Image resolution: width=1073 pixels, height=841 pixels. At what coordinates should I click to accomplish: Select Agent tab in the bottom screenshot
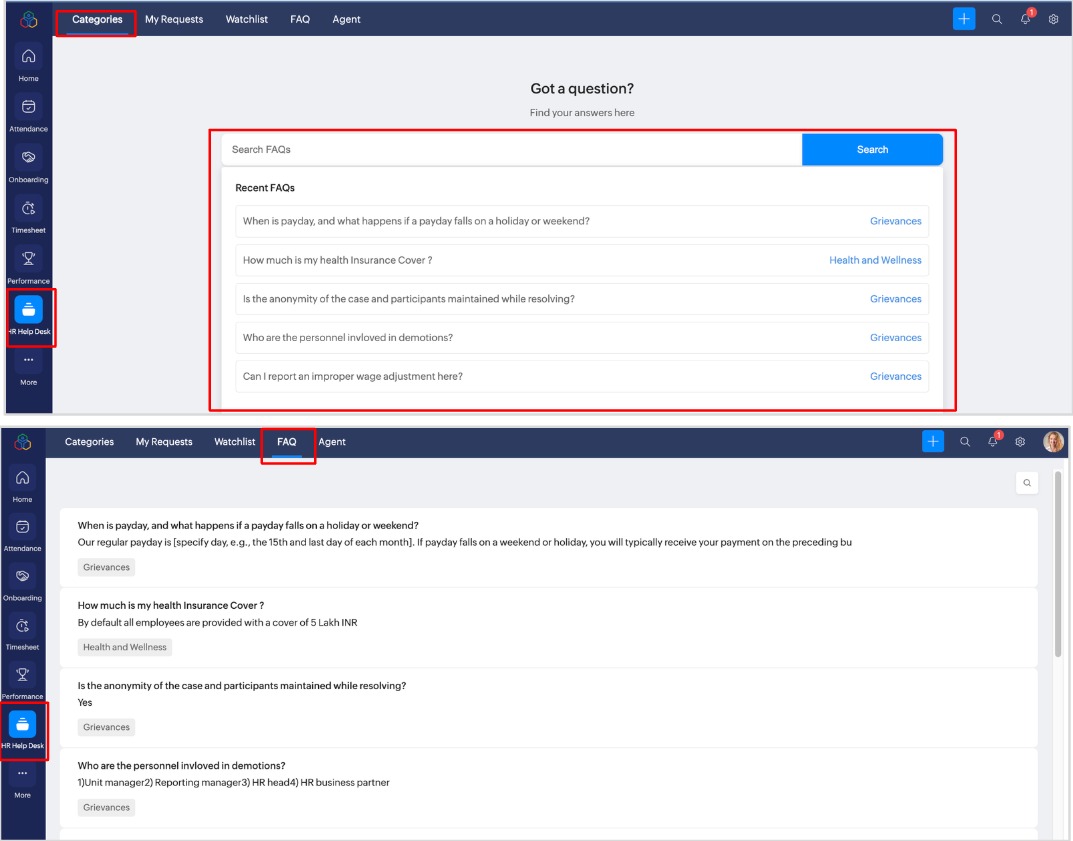(332, 441)
